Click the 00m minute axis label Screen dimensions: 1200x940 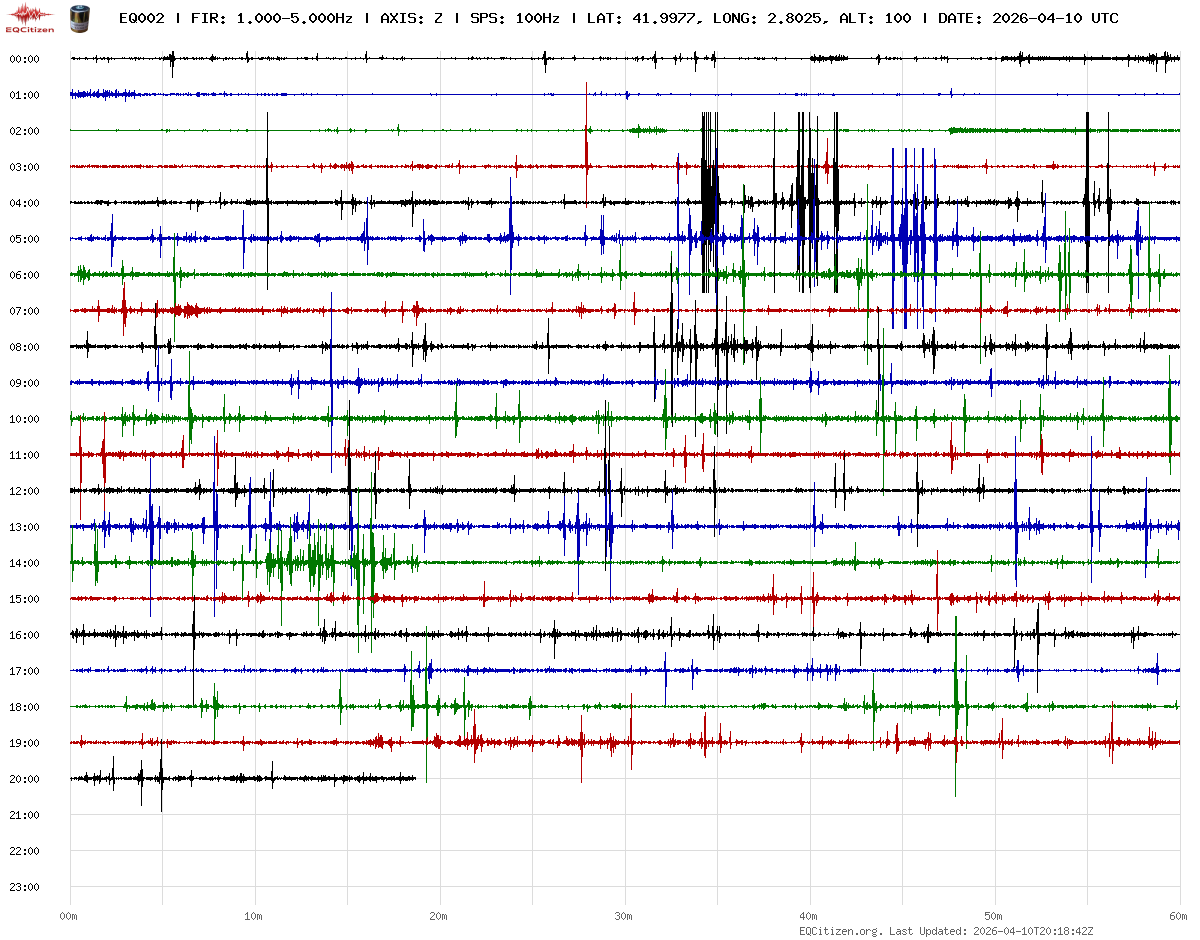click(x=69, y=916)
